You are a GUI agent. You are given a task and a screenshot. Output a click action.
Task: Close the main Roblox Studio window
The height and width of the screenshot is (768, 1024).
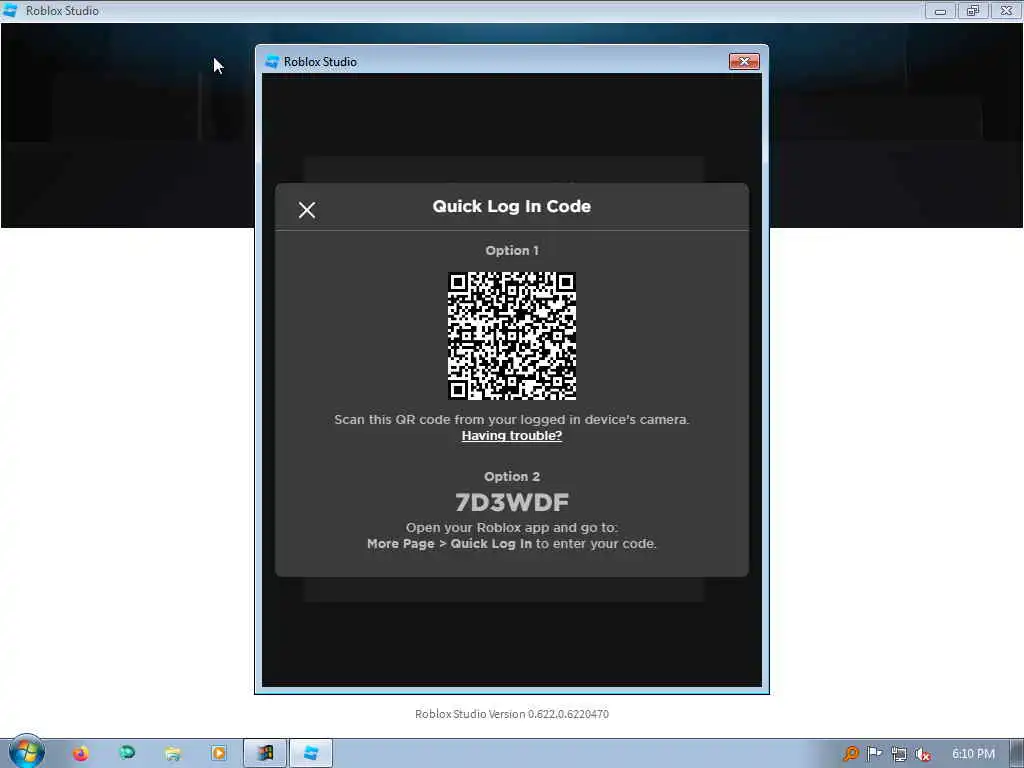(1006, 10)
